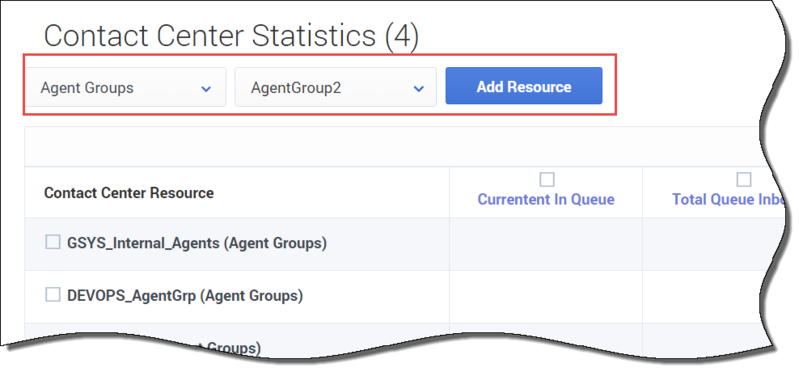This screenshot has width=799, height=372.
Task: Click the Add Resource button
Action: (x=524, y=86)
